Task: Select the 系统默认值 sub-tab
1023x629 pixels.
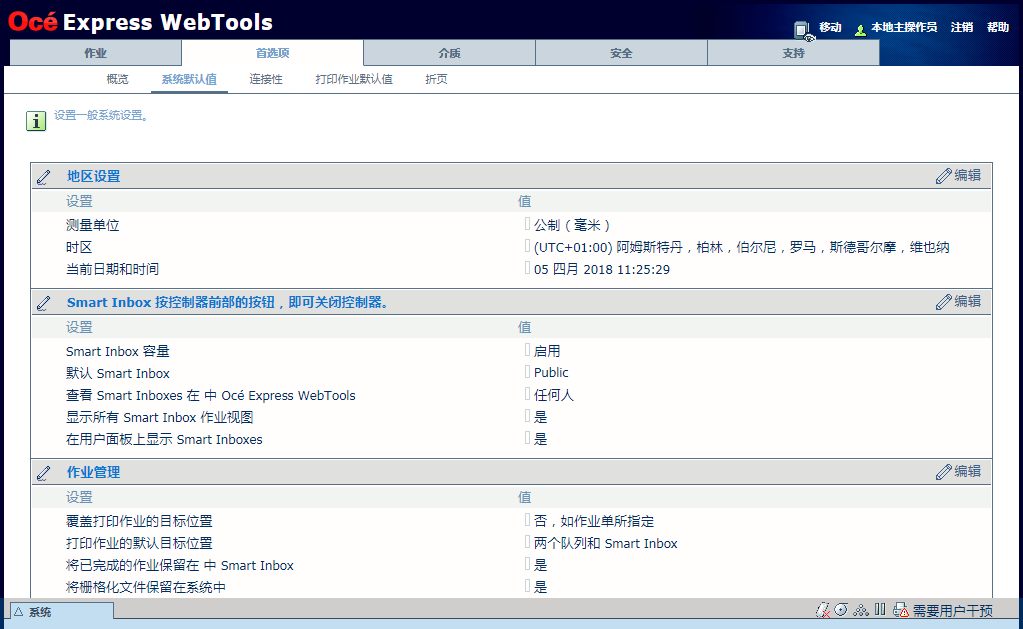Action: pos(189,79)
